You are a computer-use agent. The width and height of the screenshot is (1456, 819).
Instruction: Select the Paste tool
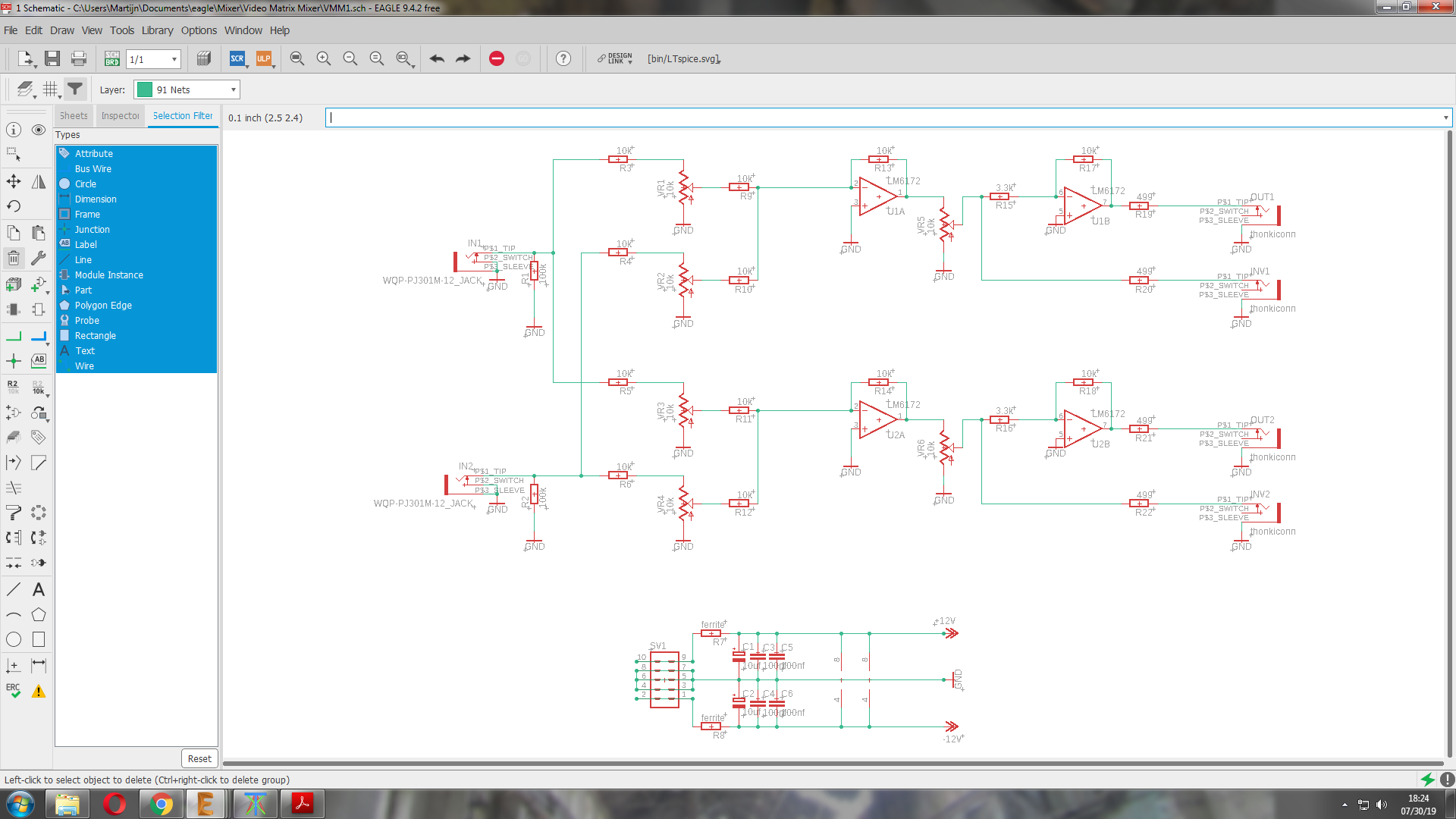pos(39,233)
